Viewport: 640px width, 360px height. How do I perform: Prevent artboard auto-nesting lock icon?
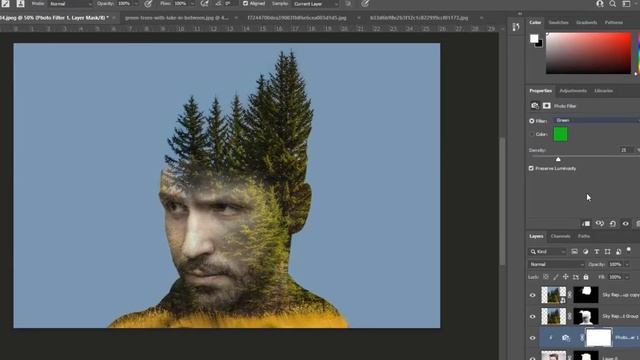tap(576, 277)
